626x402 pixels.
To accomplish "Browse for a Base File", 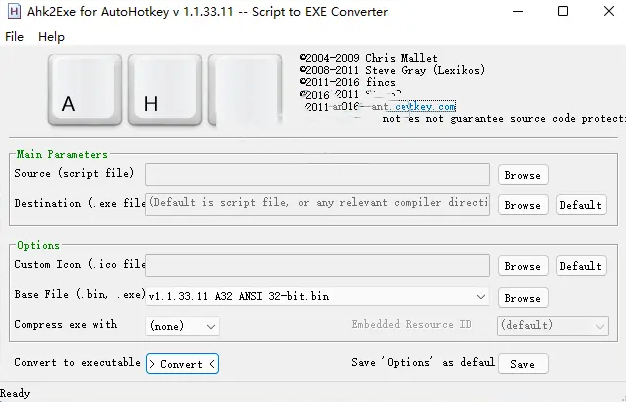I will (x=523, y=298).
